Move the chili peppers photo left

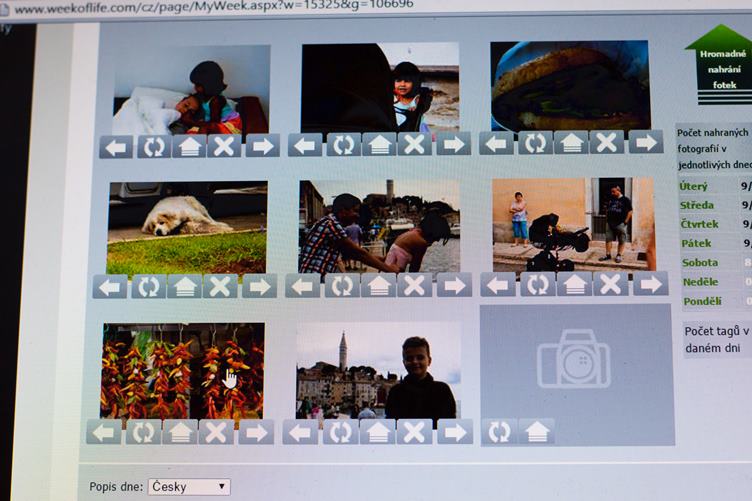[x=104, y=432]
